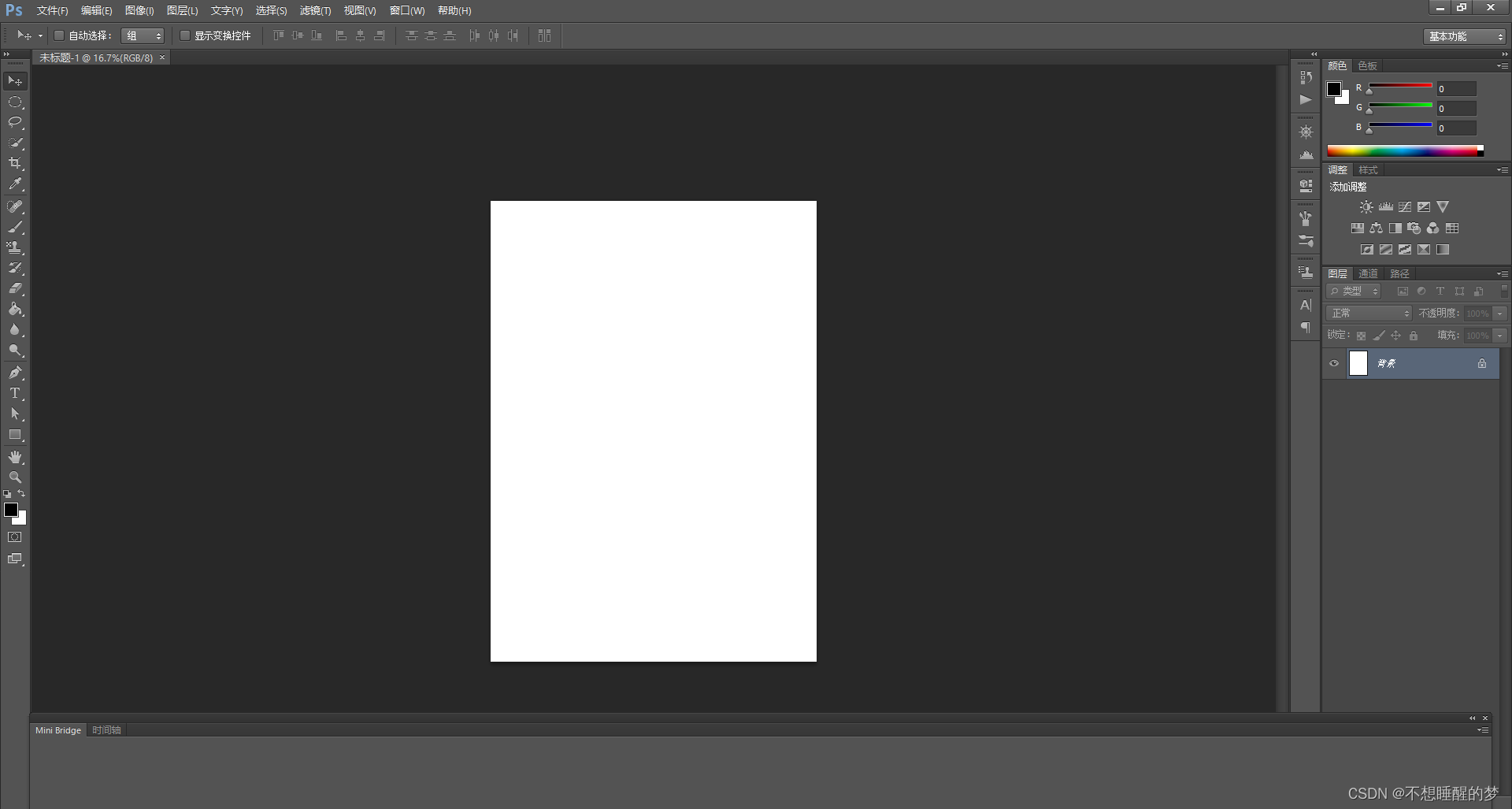Open the Character panel icon
The height and width of the screenshot is (809, 1512).
(x=1306, y=306)
